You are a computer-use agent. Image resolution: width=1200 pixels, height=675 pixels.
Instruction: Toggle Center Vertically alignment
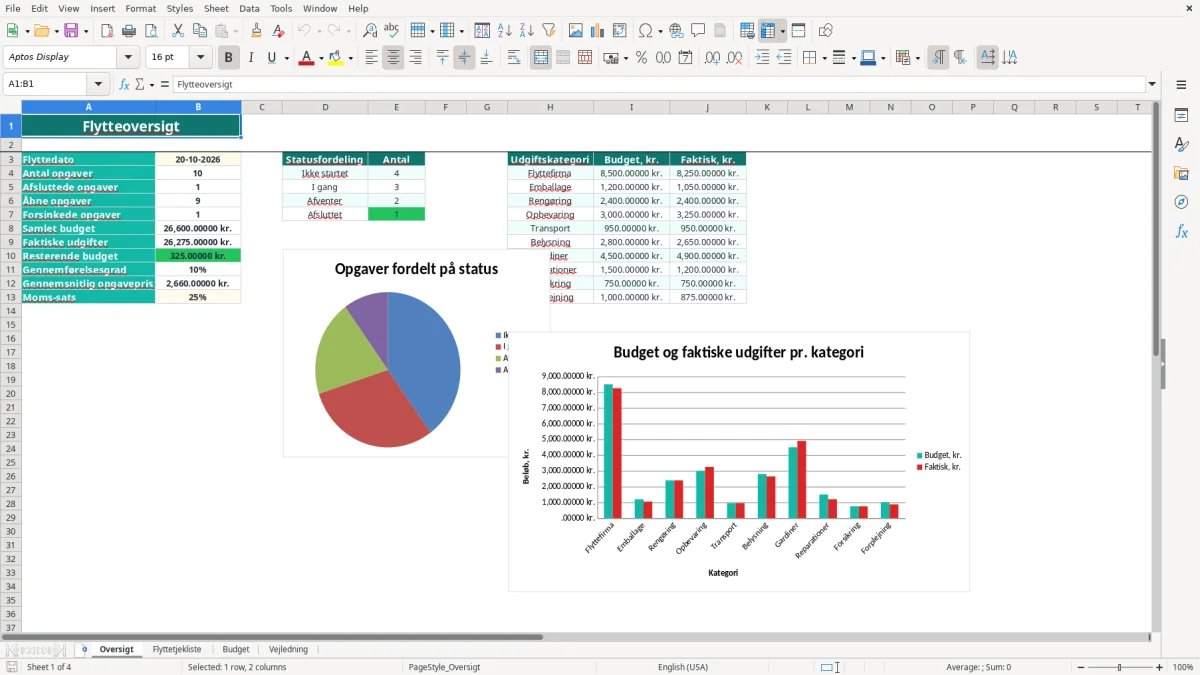[x=464, y=58]
